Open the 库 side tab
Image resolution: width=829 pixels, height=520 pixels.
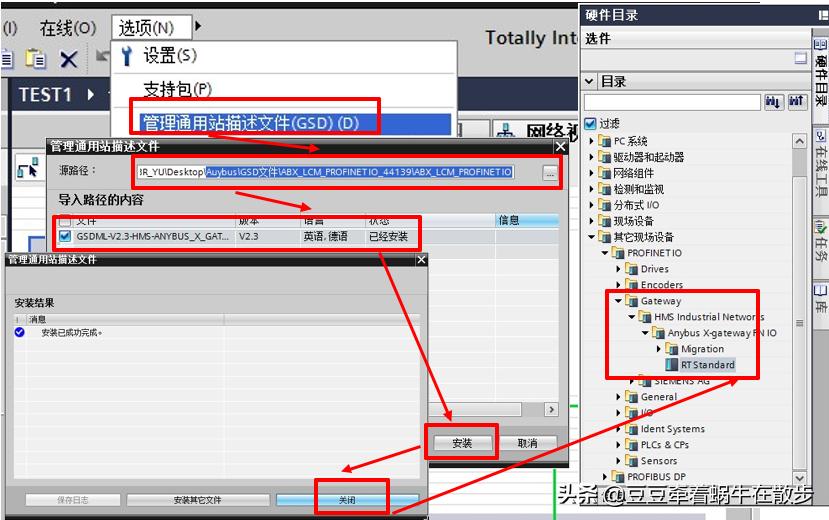821,299
